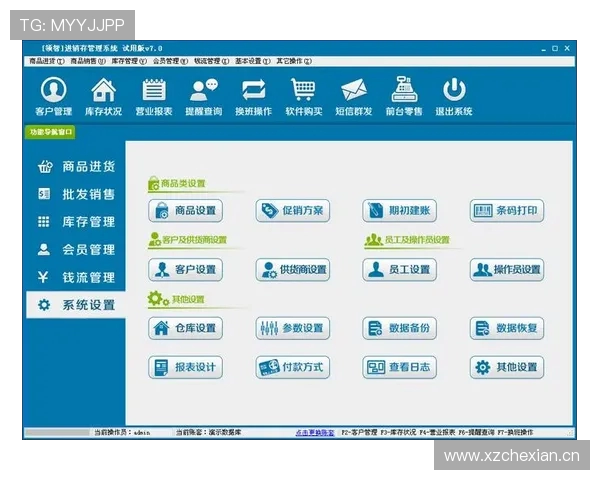Open 仓库设置 button
The height and width of the screenshot is (480, 600).
tap(186, 328)
